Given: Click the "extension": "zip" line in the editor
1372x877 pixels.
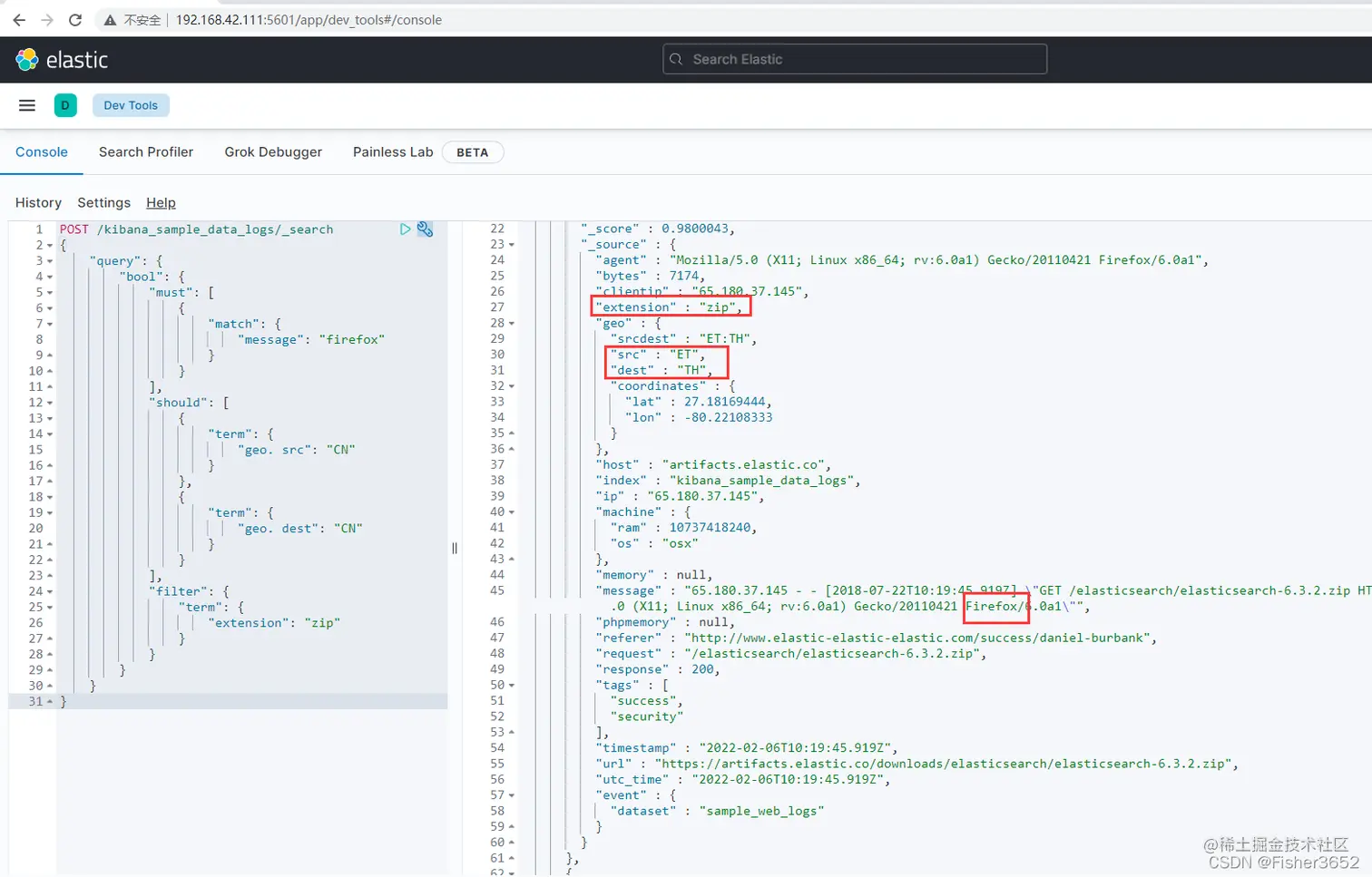Looking at the screenshot, I should pyautogui.click(x=274, y=623).
